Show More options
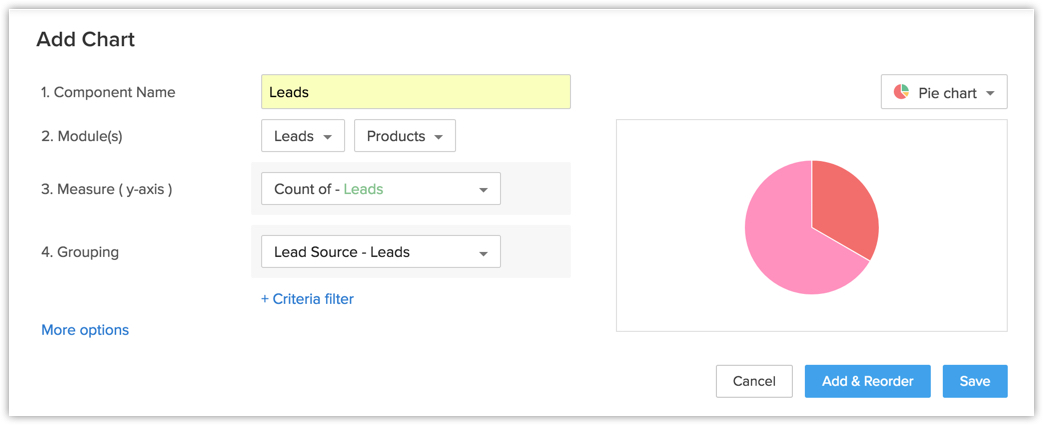The image size is (1043, 425). click(x=85, y=330)
